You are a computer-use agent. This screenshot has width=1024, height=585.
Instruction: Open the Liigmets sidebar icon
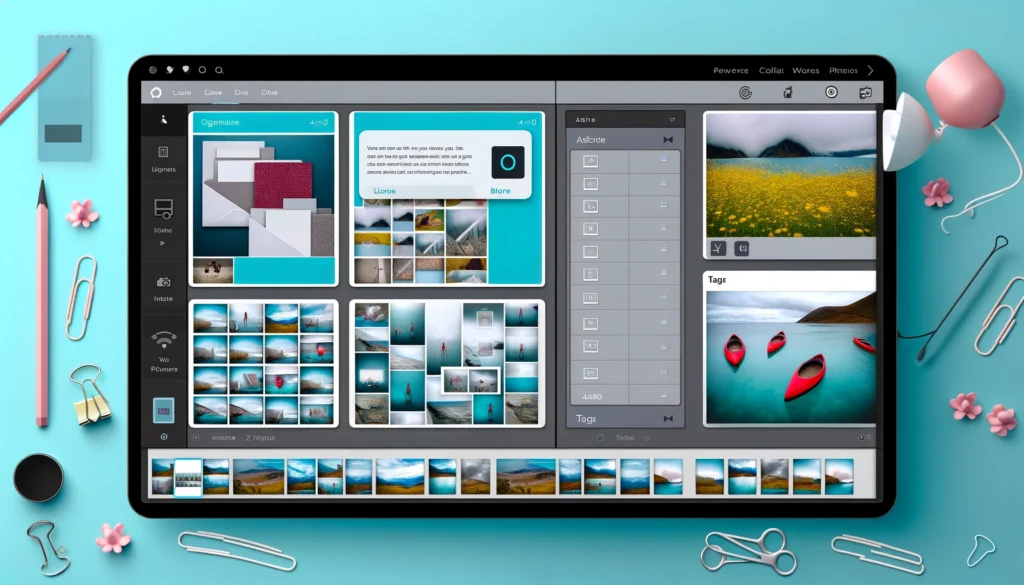coord(163,152)
